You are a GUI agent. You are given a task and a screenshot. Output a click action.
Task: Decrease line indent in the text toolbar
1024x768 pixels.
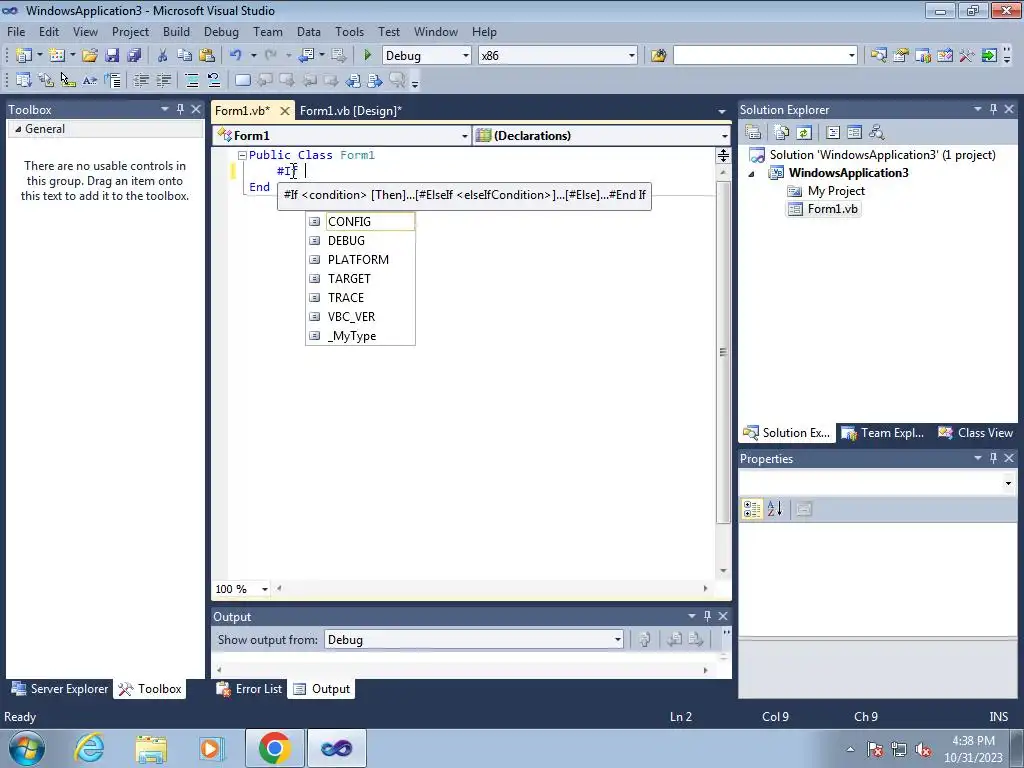click(140, 80)
